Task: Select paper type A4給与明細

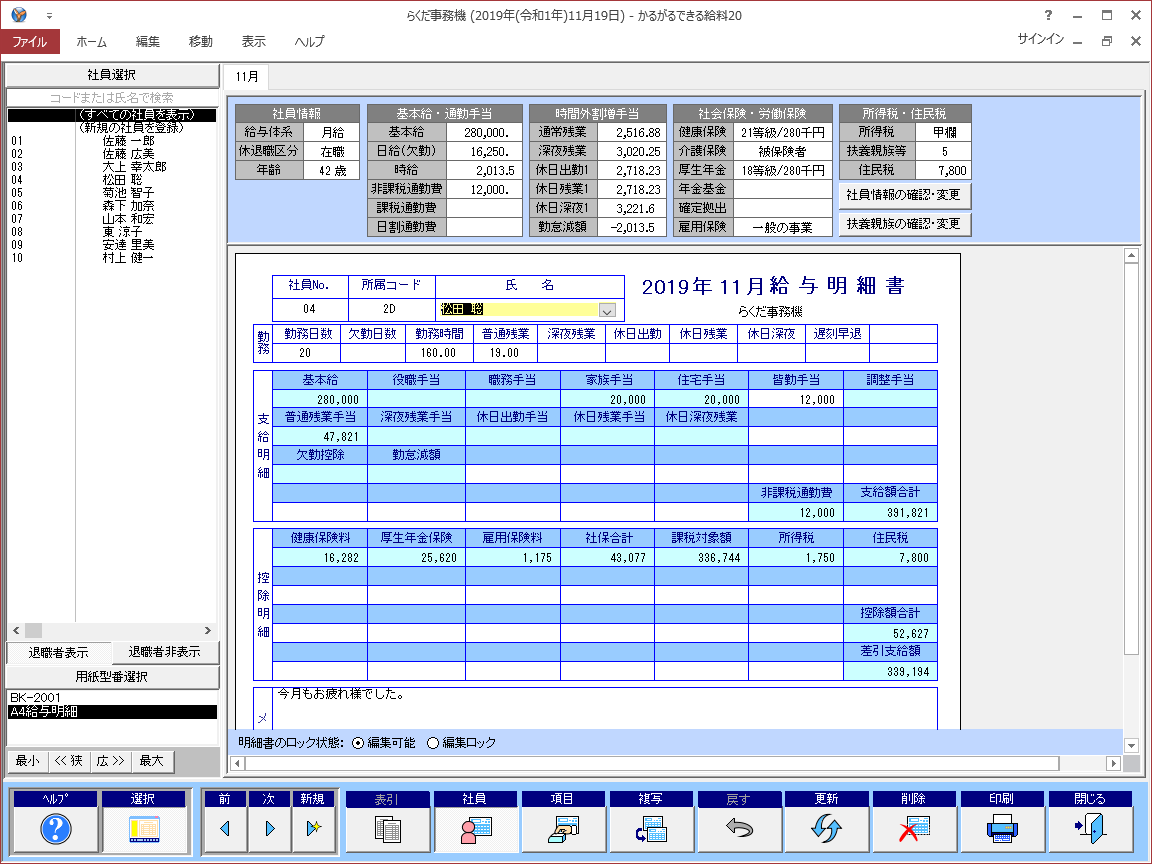Action: [x=112, y=711]
